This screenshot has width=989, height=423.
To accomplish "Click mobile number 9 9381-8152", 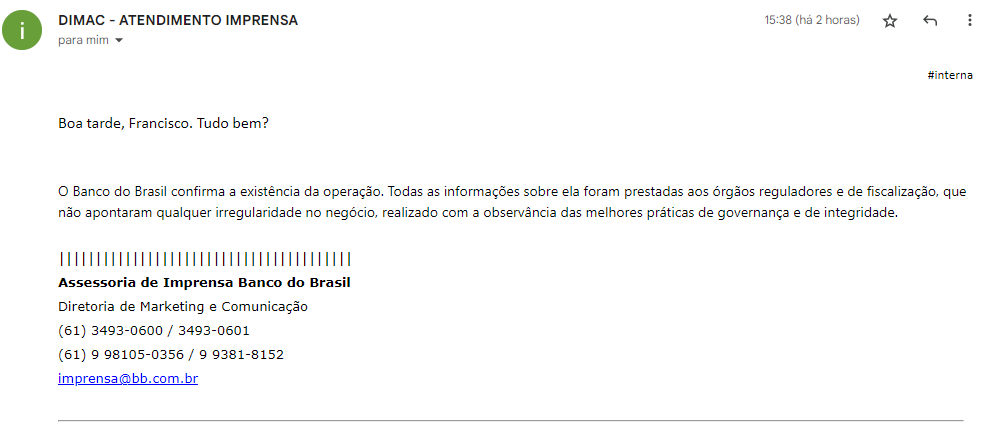I will click(x=242, y=355).
